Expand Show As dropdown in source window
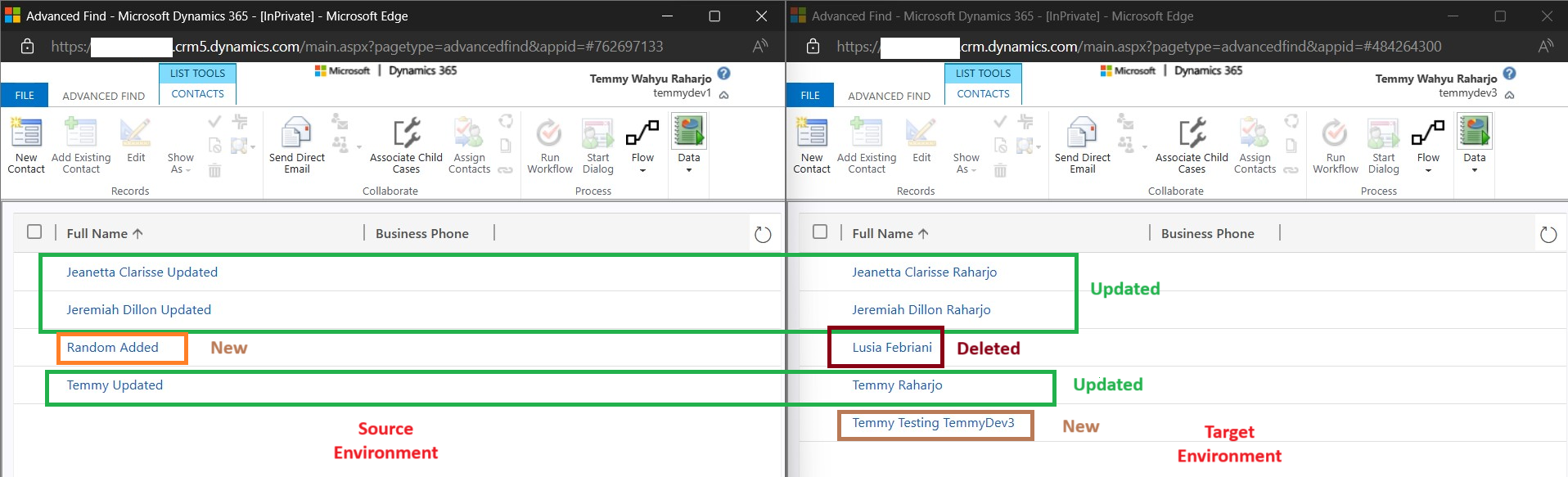Viewport: 1568px width, 477px height. point(180,163)
